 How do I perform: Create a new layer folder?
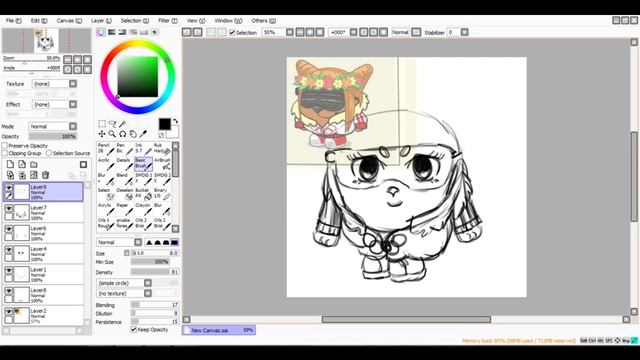(34, 164)
